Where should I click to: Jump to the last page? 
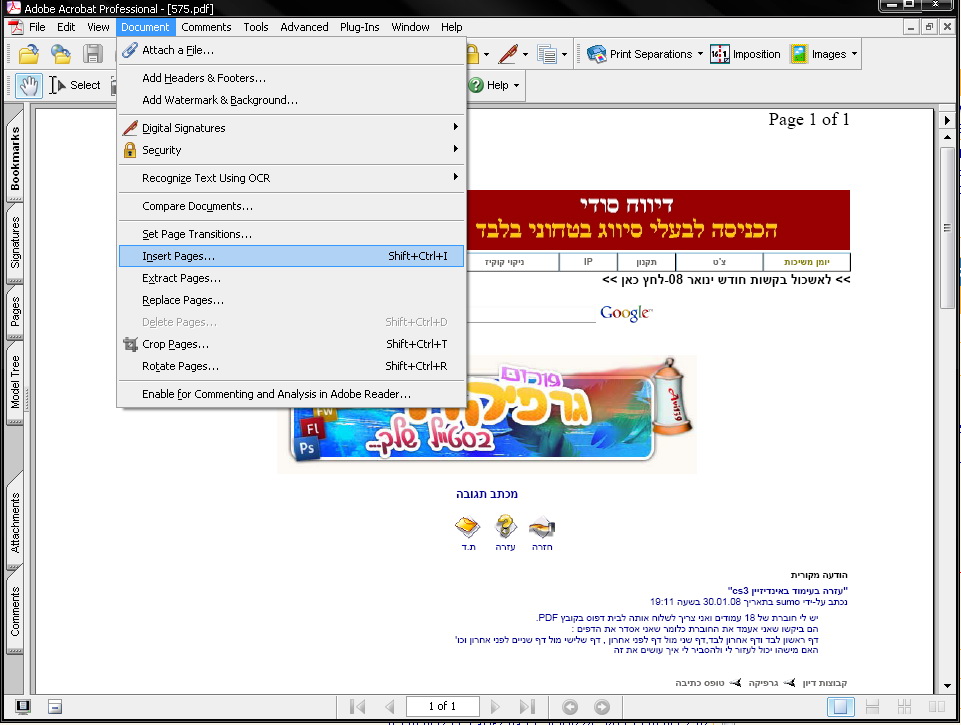coord(527,706)
